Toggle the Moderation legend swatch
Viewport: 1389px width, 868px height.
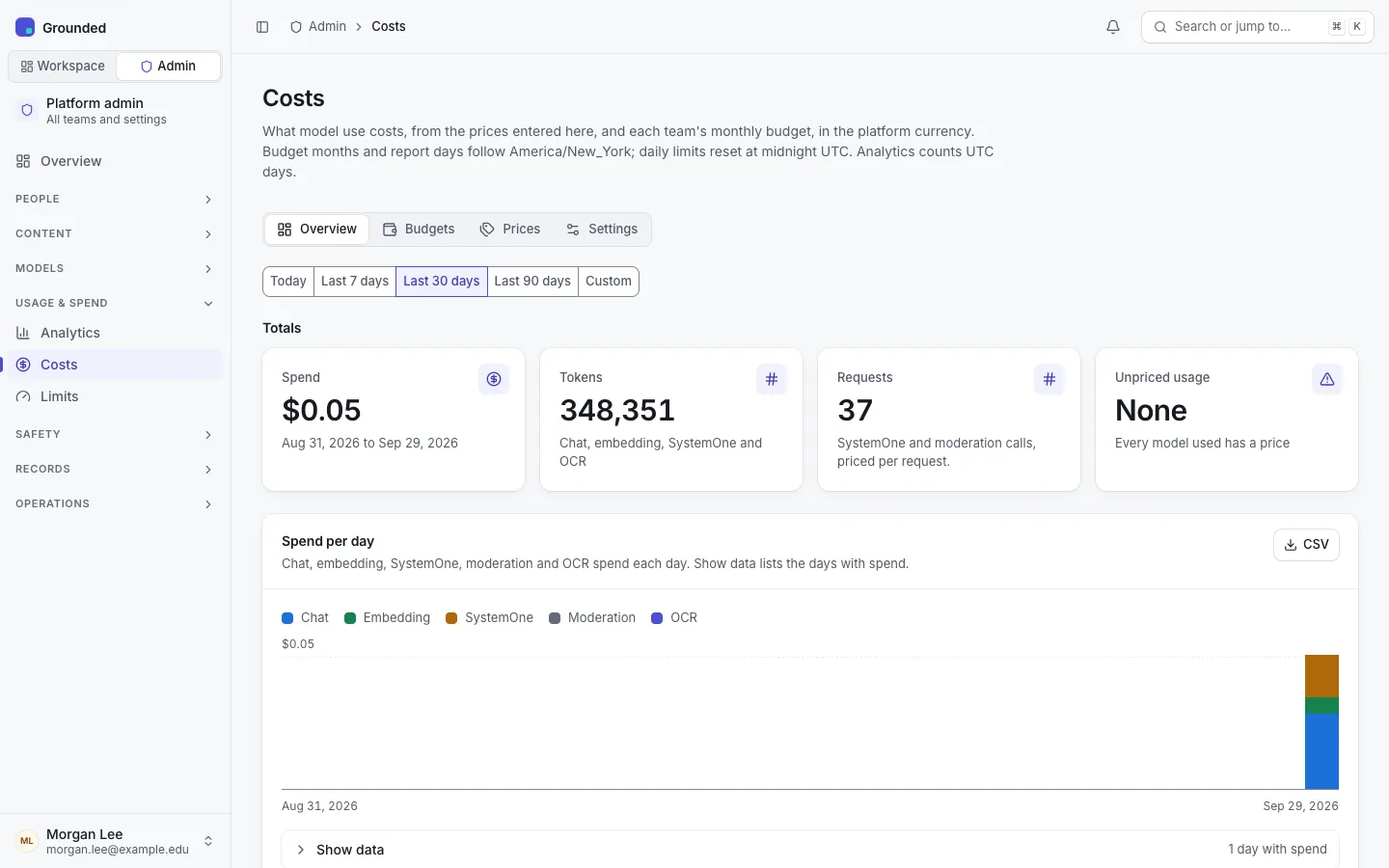tap(555, 618)
